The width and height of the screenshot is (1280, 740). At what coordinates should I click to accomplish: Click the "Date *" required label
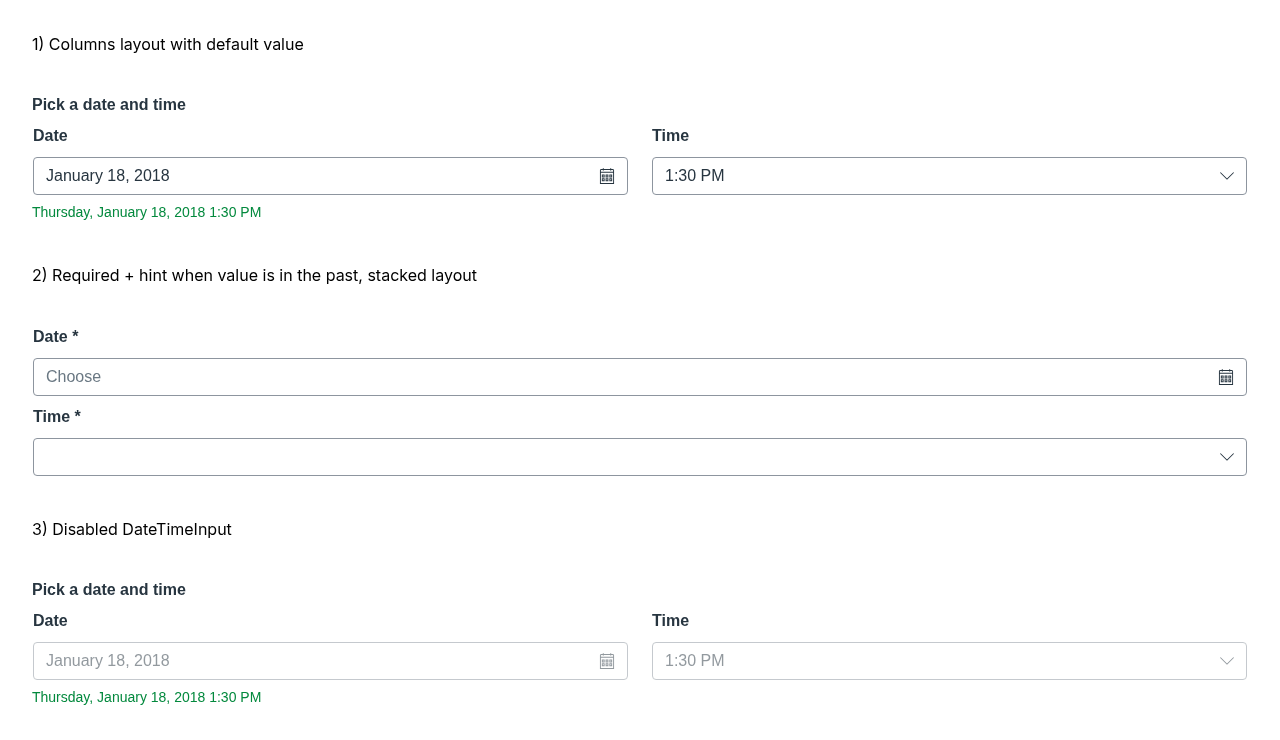pos(56,337)
